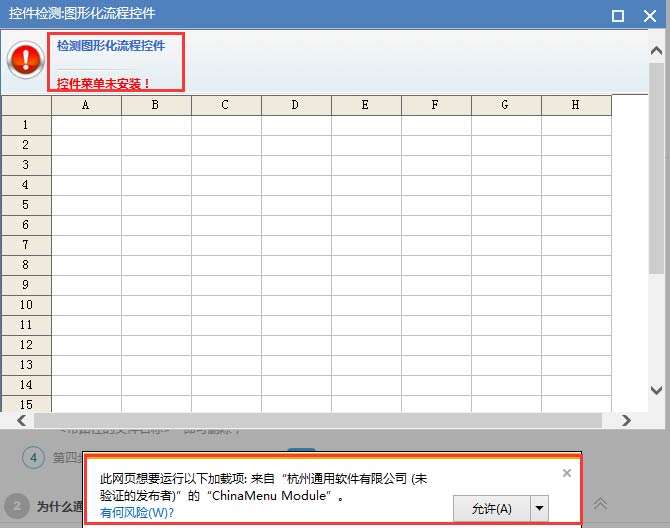Click the numbered step 4 circle icon
Image resolution: width=670 pixels, height=528 pixels.
(34, 457)
